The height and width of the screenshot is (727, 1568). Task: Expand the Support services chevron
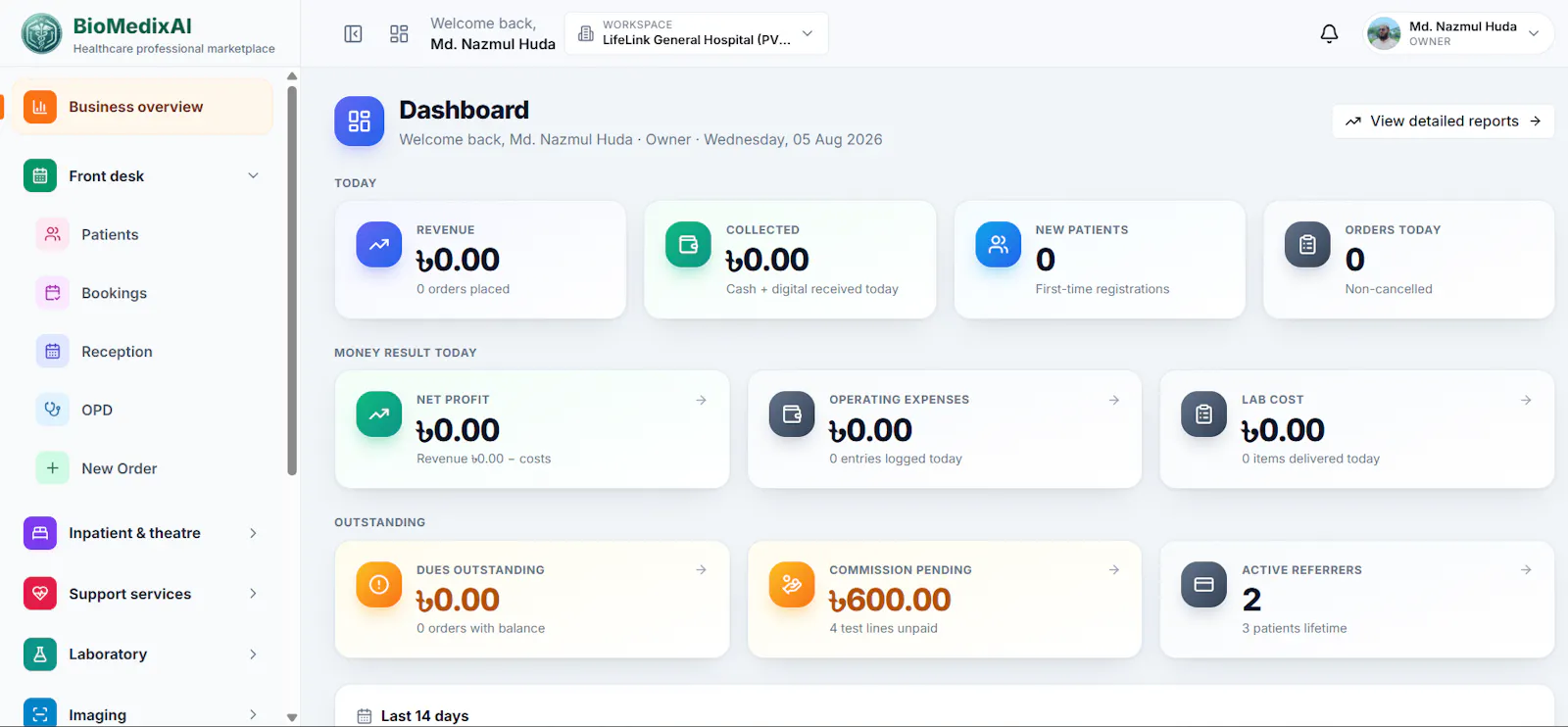253,594
